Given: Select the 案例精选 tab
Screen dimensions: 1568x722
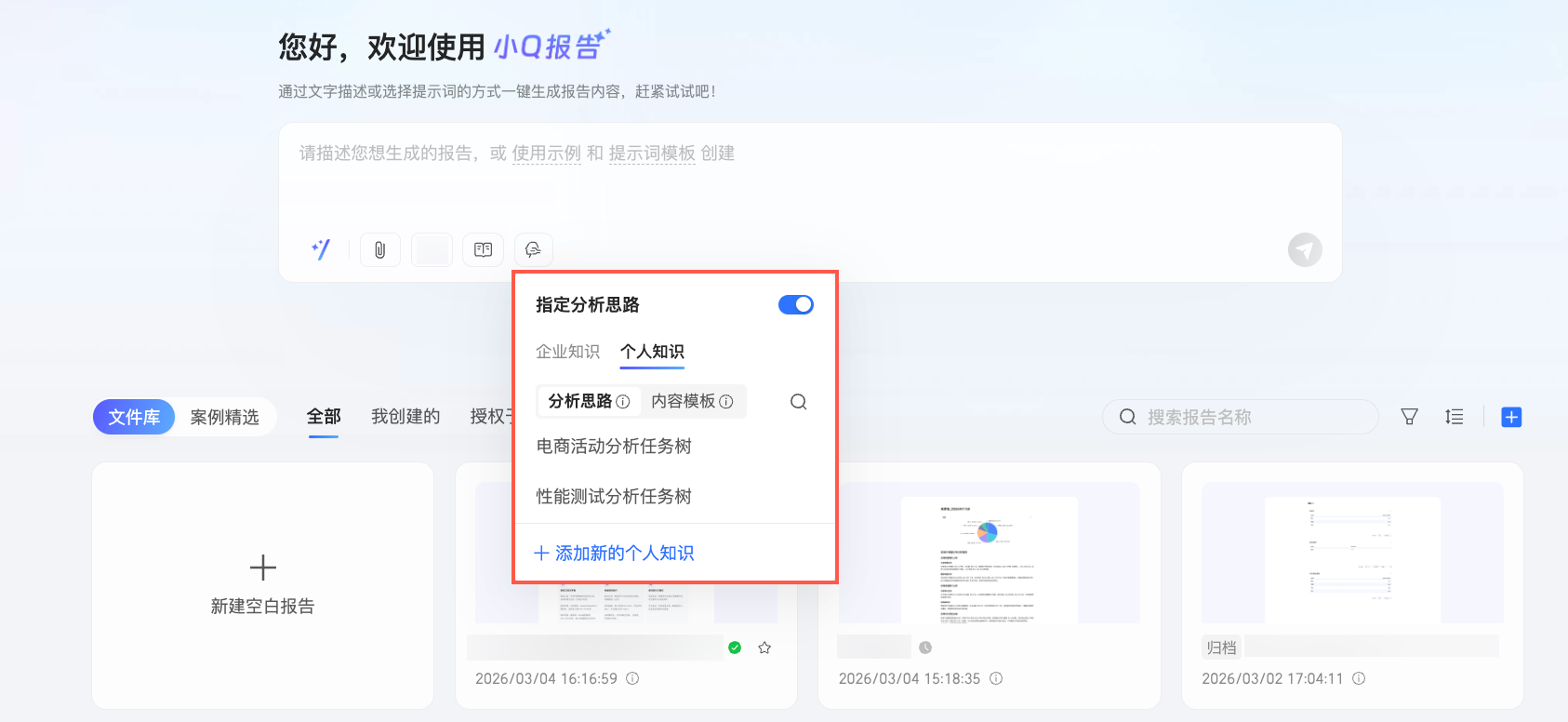Looking at the screenshot, I should click(x=225, y=417).
